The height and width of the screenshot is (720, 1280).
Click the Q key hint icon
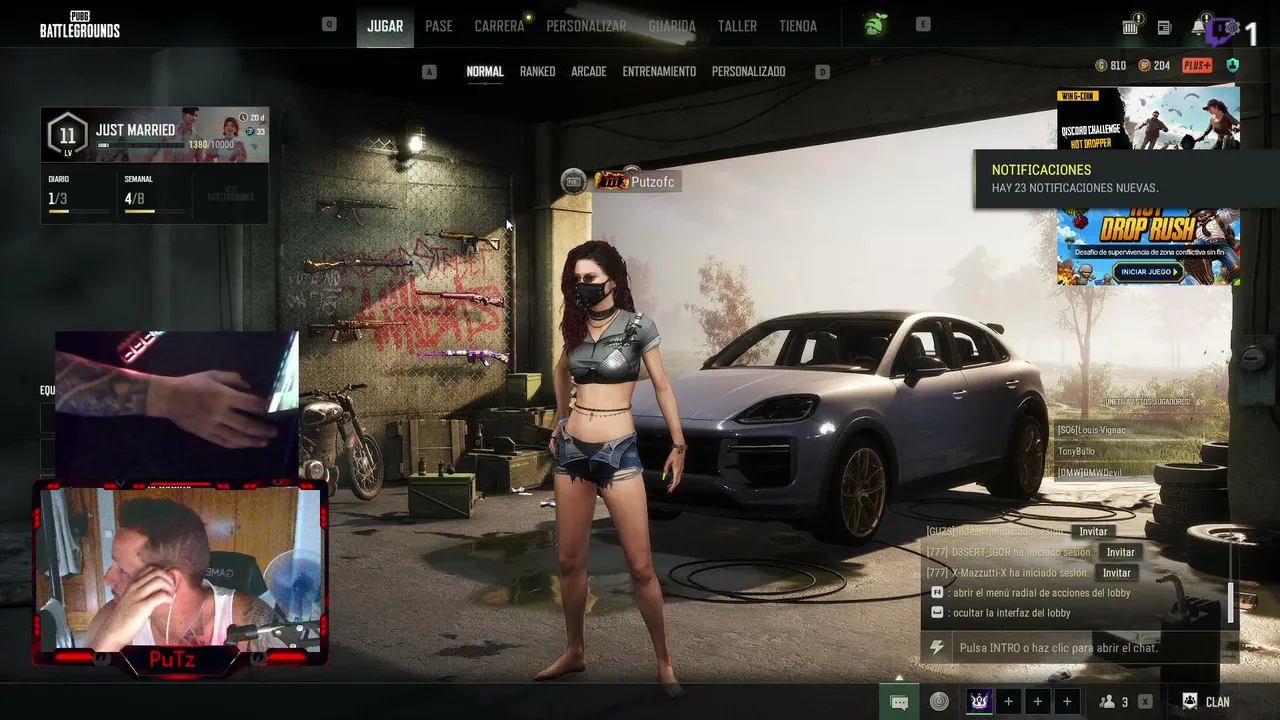[x=329, y=24]
